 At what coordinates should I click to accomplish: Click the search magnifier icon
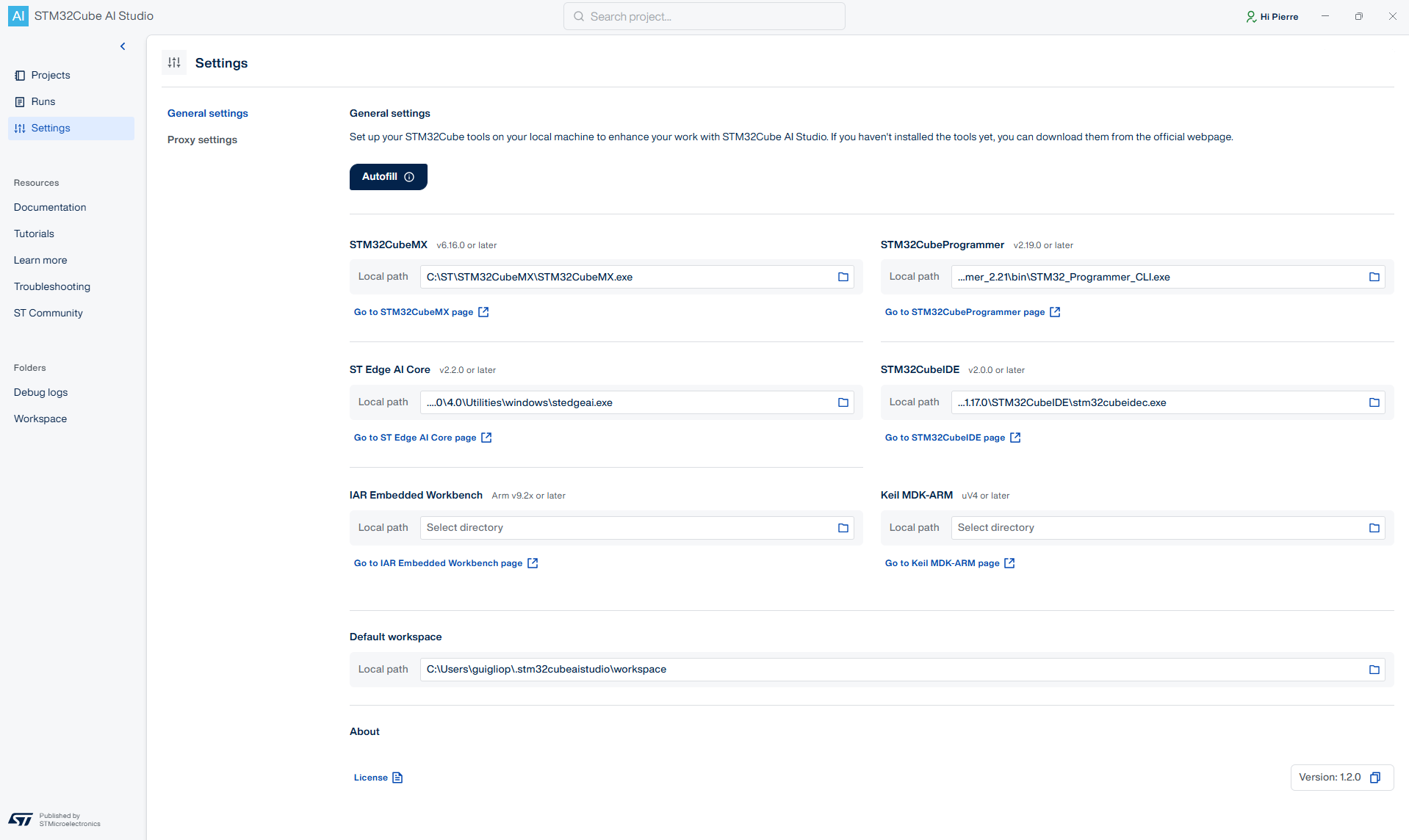pyautogui.click(x=579, y=16)
